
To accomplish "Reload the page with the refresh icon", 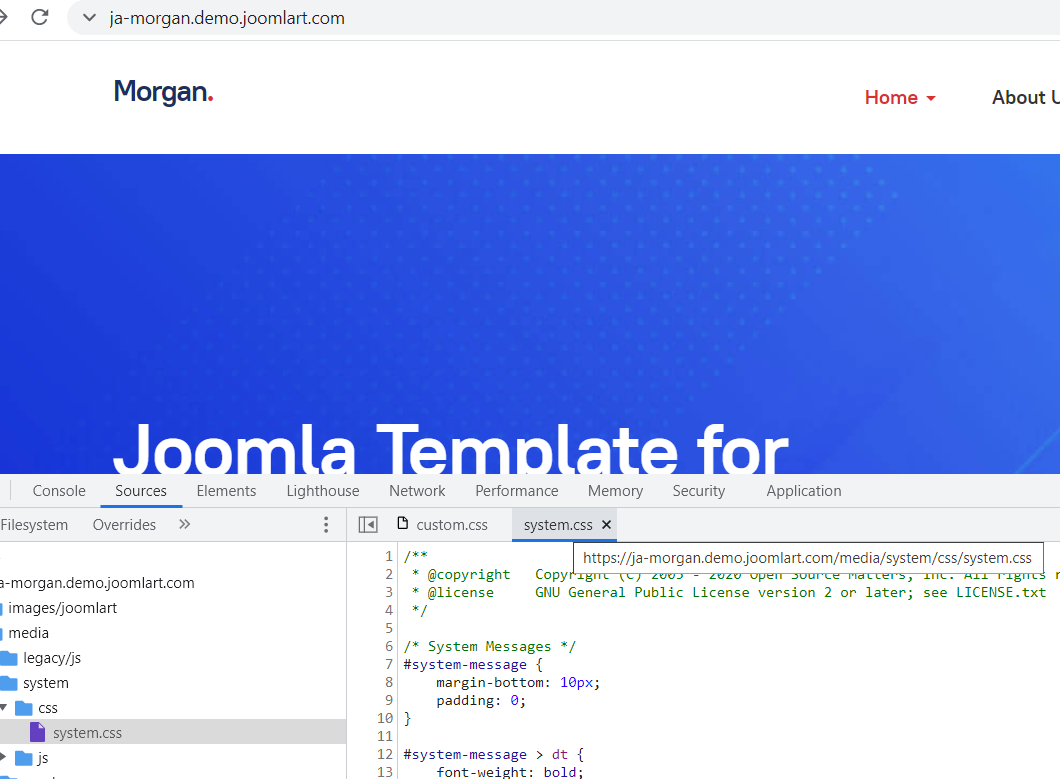I will [x=40, y=18].
